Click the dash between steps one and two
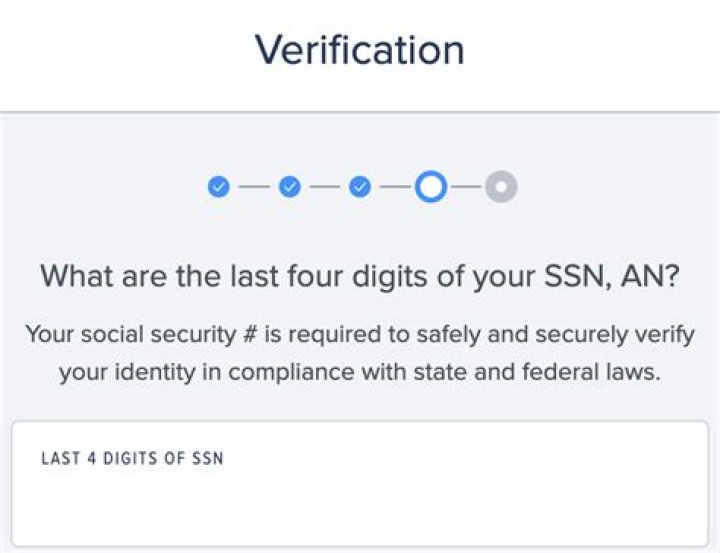 click(x=254, y=186)
